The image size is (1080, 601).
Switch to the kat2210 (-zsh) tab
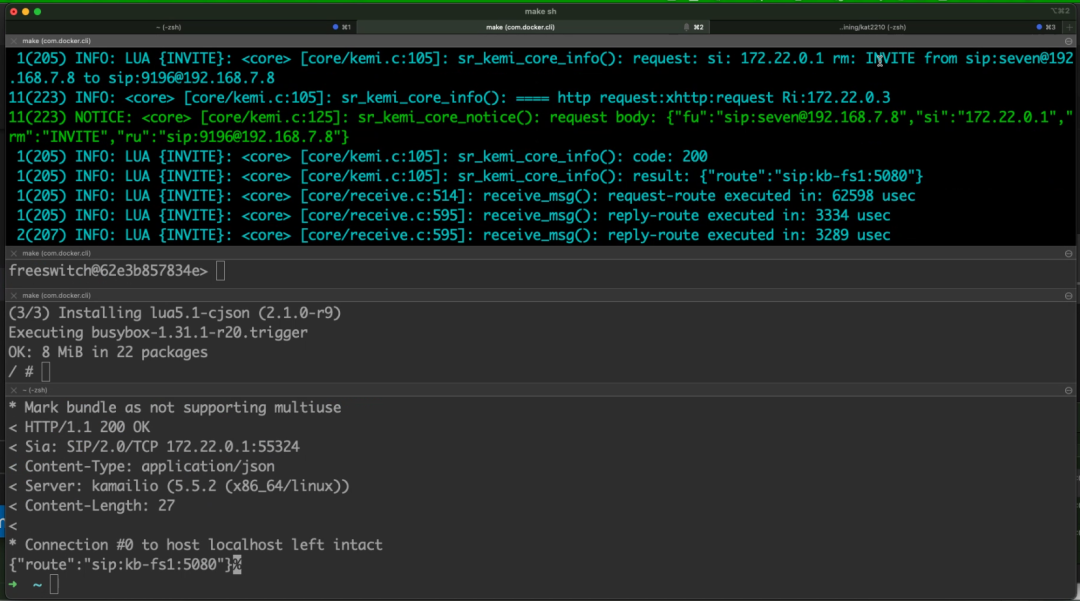(x=872, y=27)
